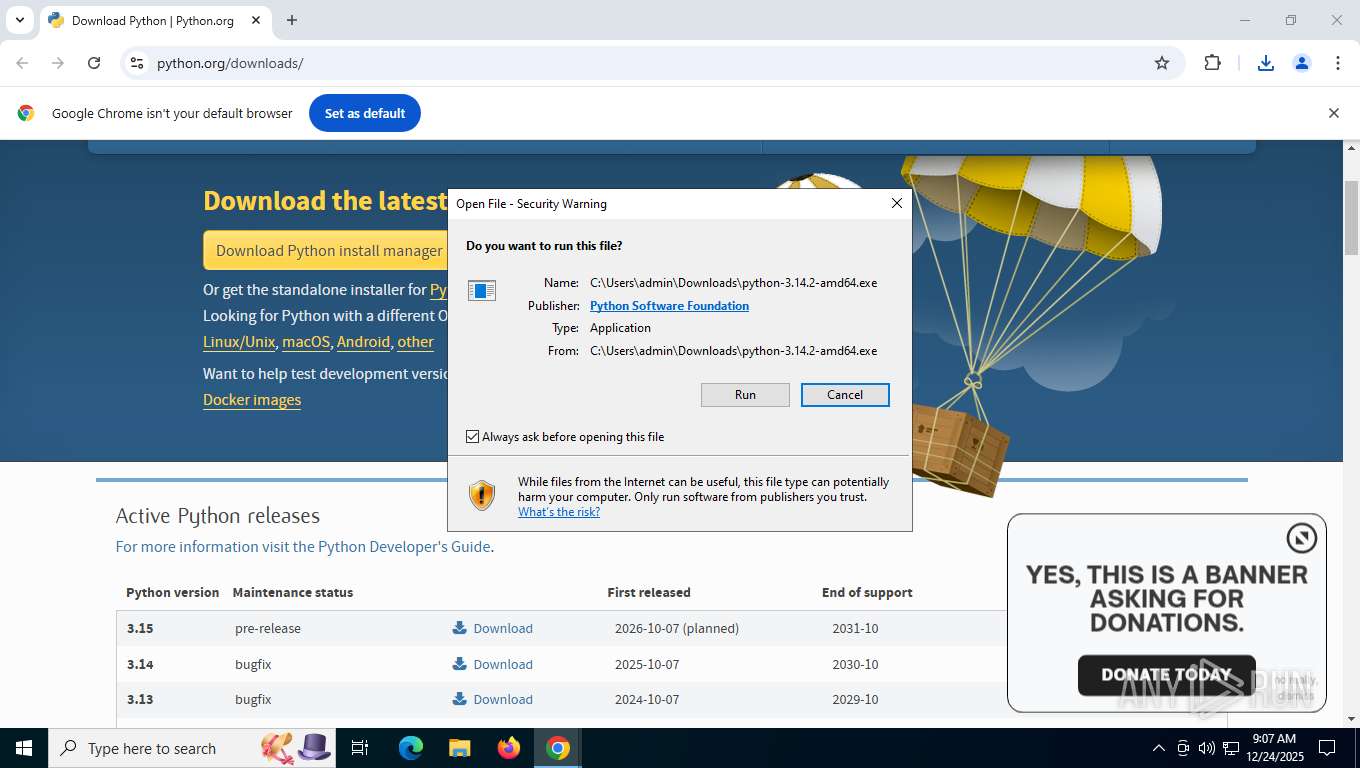This screenshot has height=768, width=1360.
Task: Click scrollbar down arrow
Action: click(x=1352, y=719)
